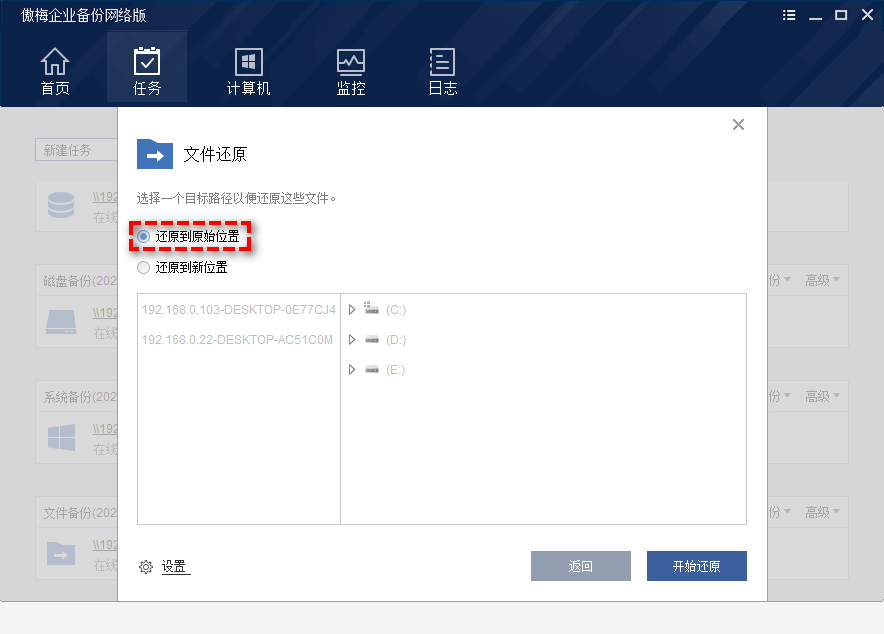Click the 返回 back button
This screenshot has width=884, height=634.
pos(580,566)
